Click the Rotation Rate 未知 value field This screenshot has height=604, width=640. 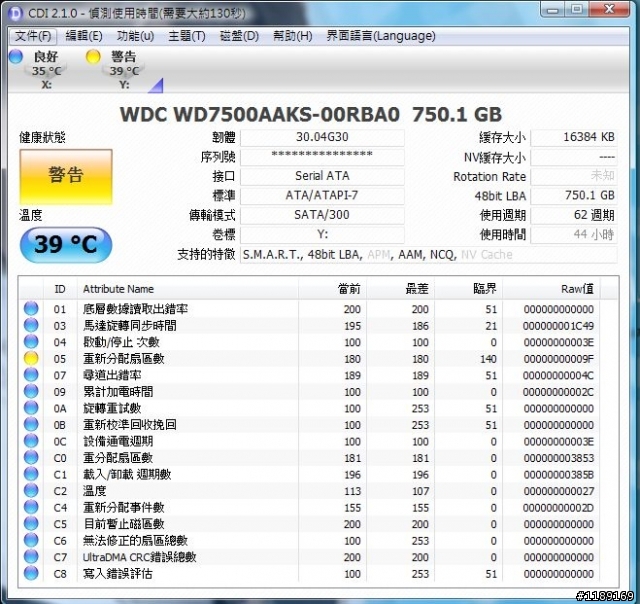click(573, 176)
